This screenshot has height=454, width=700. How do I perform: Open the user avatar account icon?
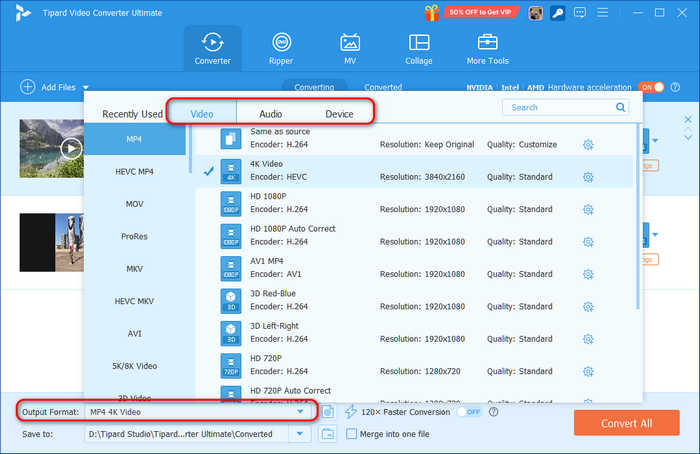[535, 13]
